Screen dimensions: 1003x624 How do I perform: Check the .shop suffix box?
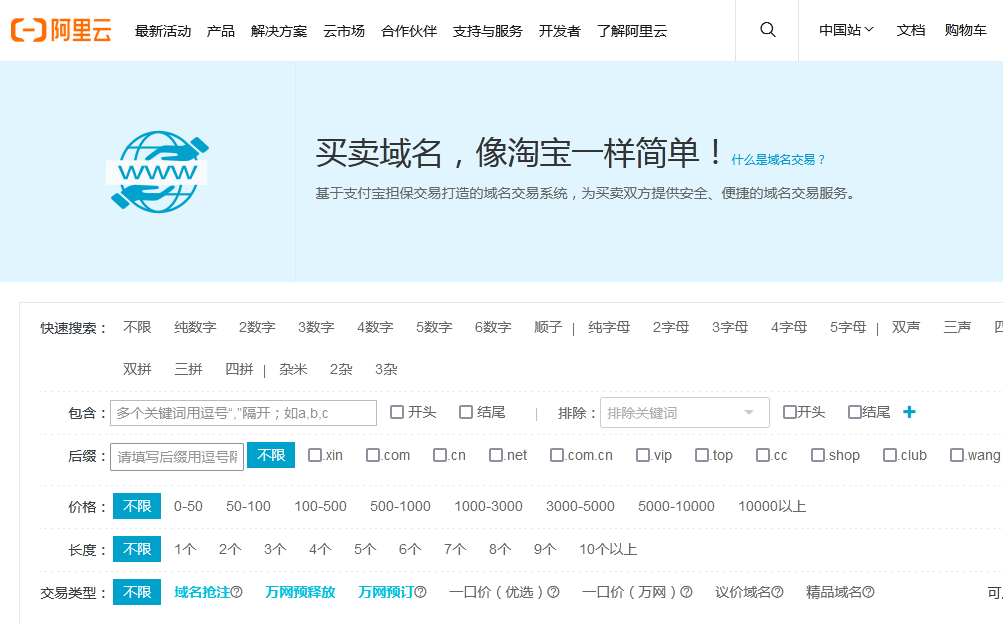817,455
